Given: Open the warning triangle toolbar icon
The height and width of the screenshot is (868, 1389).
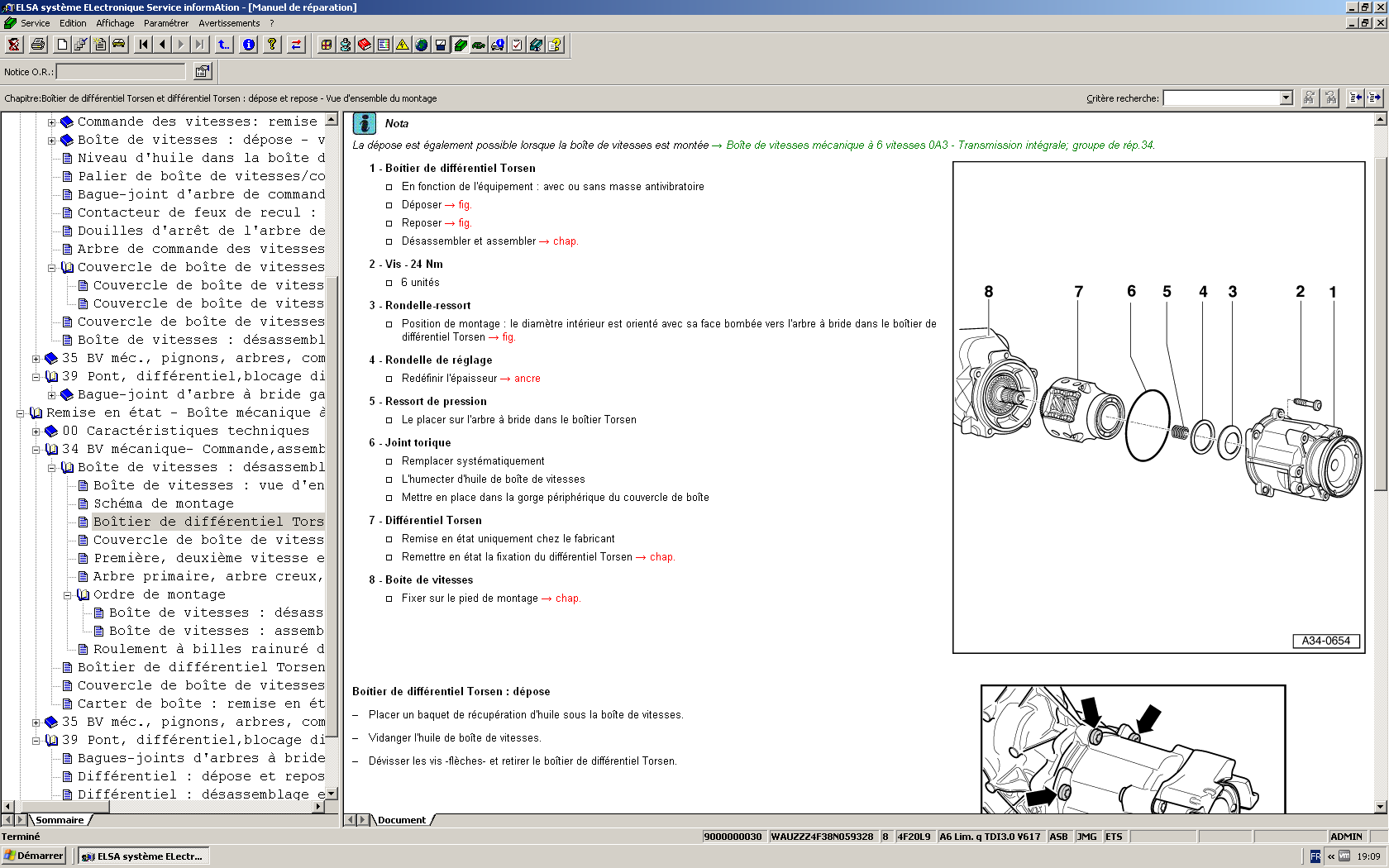Looking at the screenshot, I should pyautogui.click(x=402, y=45).
